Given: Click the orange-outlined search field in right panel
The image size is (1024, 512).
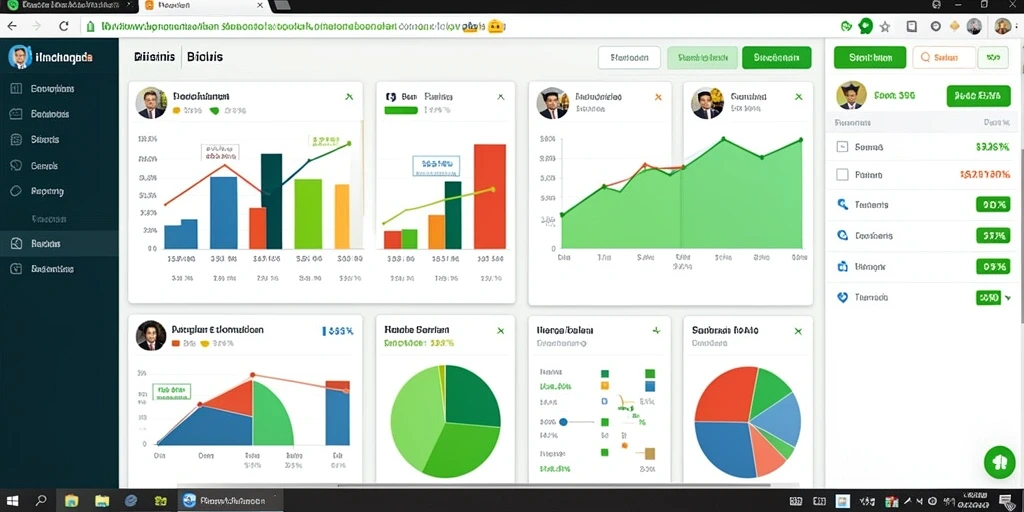Looking at the screenshot, I should point(944,57).
